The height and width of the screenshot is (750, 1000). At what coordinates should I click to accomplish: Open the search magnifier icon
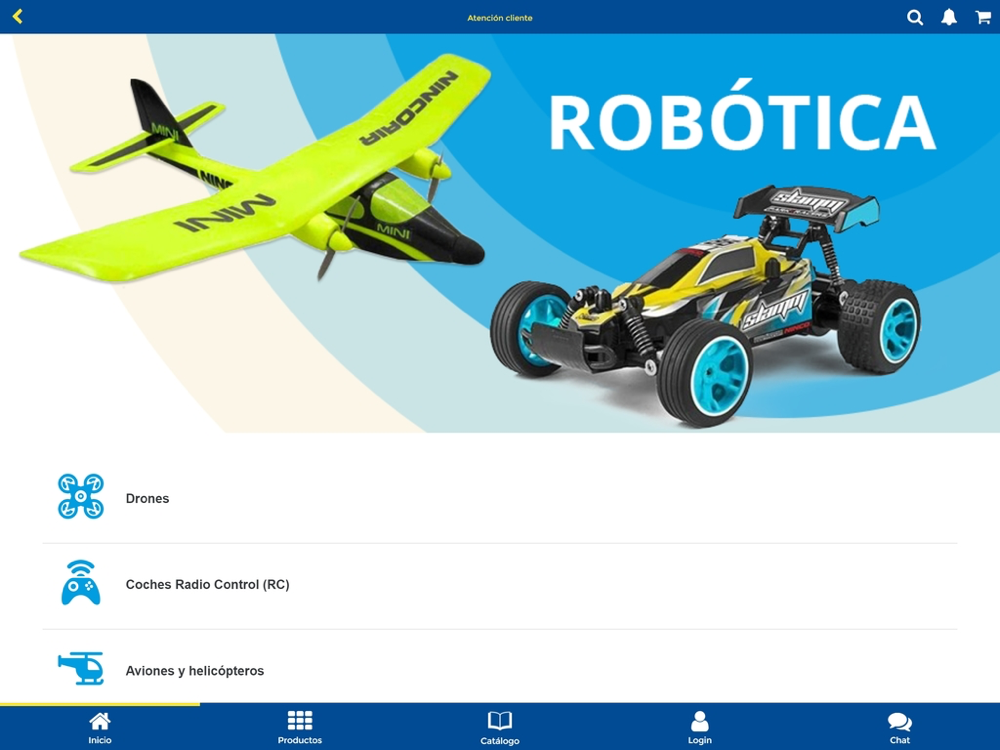(x=915, y=17)
